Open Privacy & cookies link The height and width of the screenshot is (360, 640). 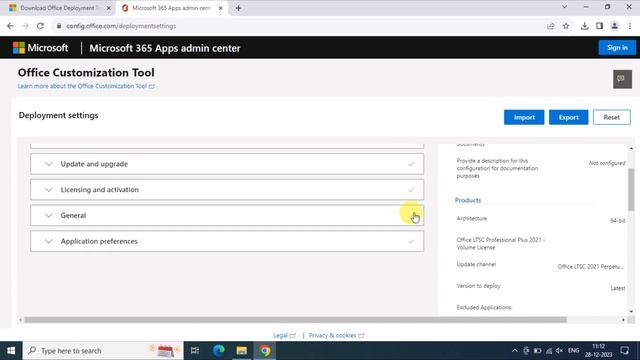[x=336, y=335]
